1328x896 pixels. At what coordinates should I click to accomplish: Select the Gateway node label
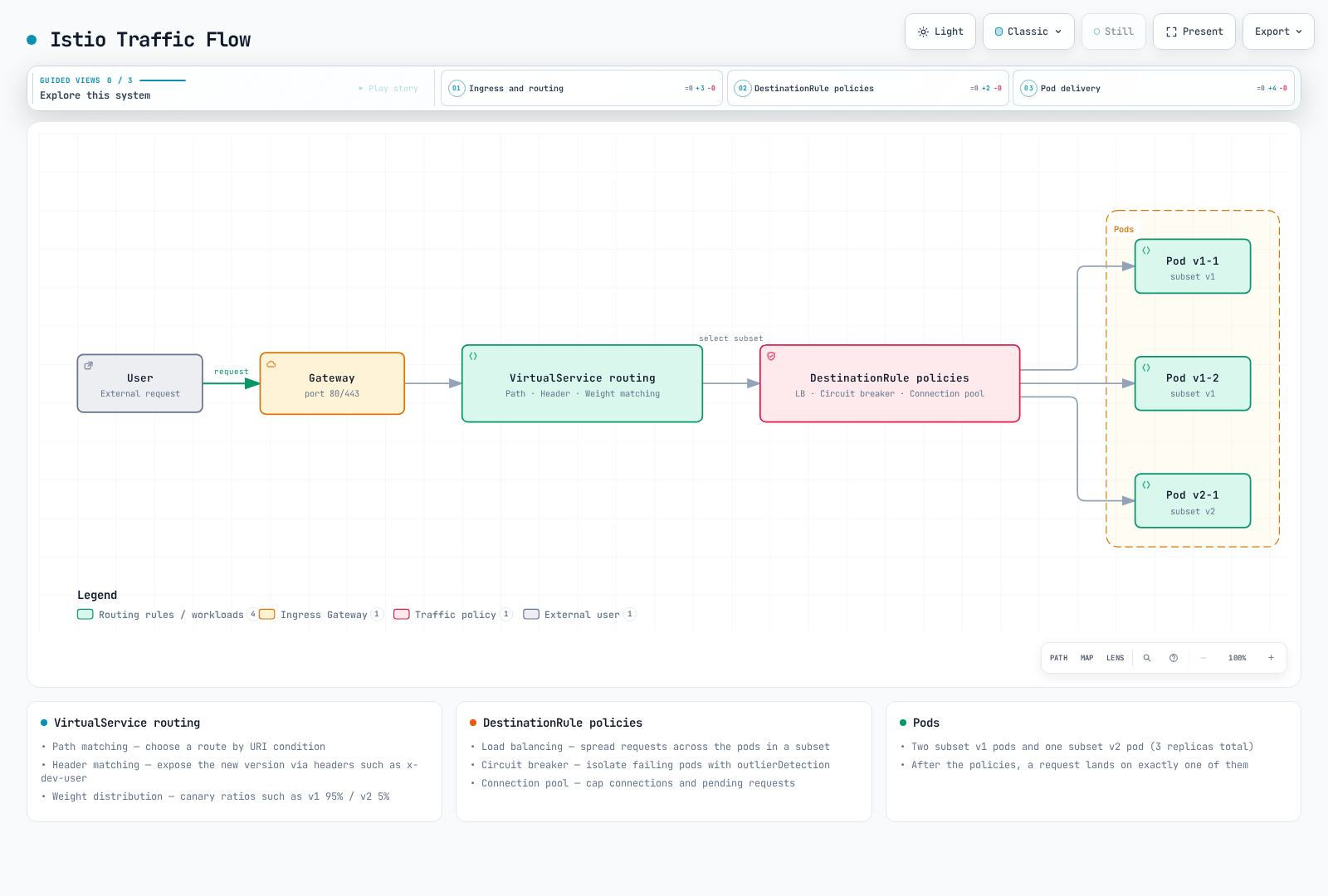click(332, 377)
